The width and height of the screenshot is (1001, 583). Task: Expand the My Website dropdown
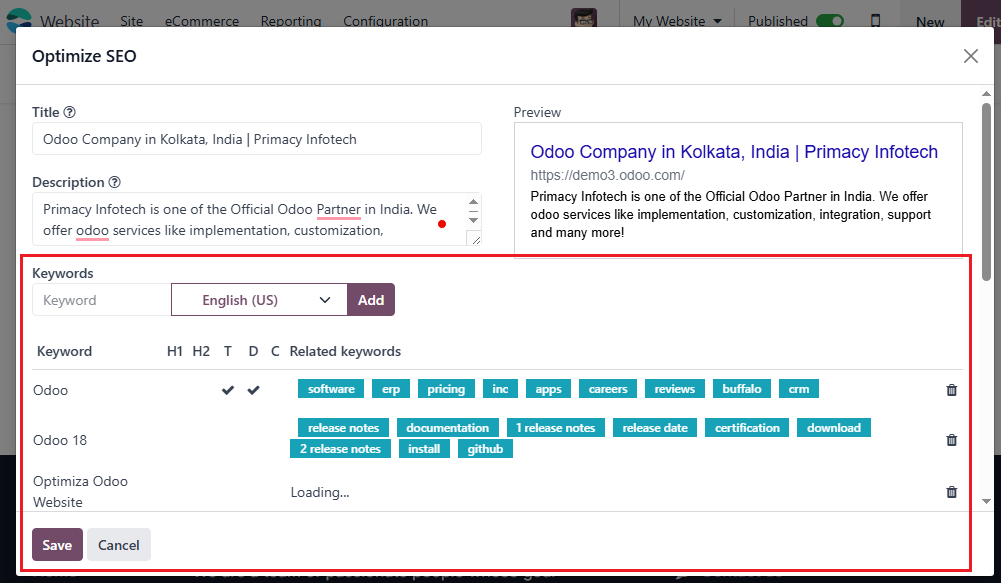pyautogui.click(x=677, y=19)
